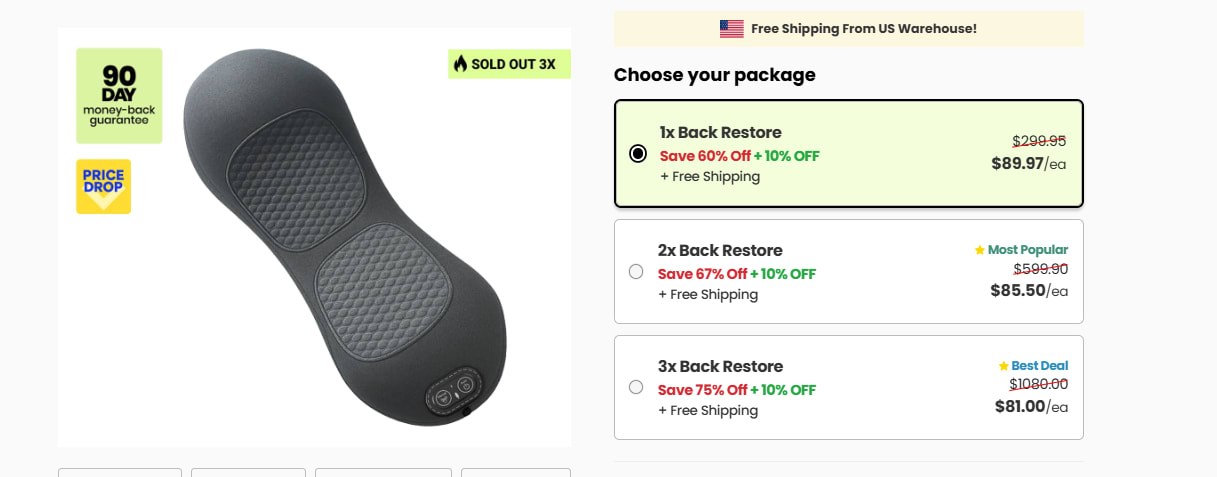Click the star icon beside Best Deal

(x=1004, y=366)
